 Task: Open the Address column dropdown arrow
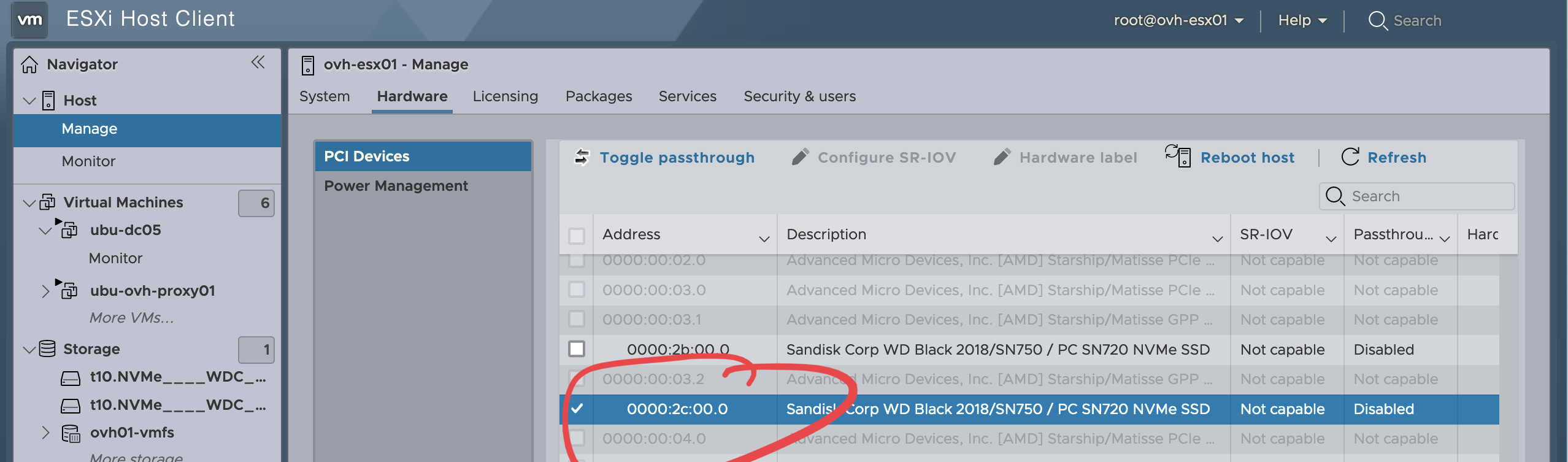[x=764, y=239]
